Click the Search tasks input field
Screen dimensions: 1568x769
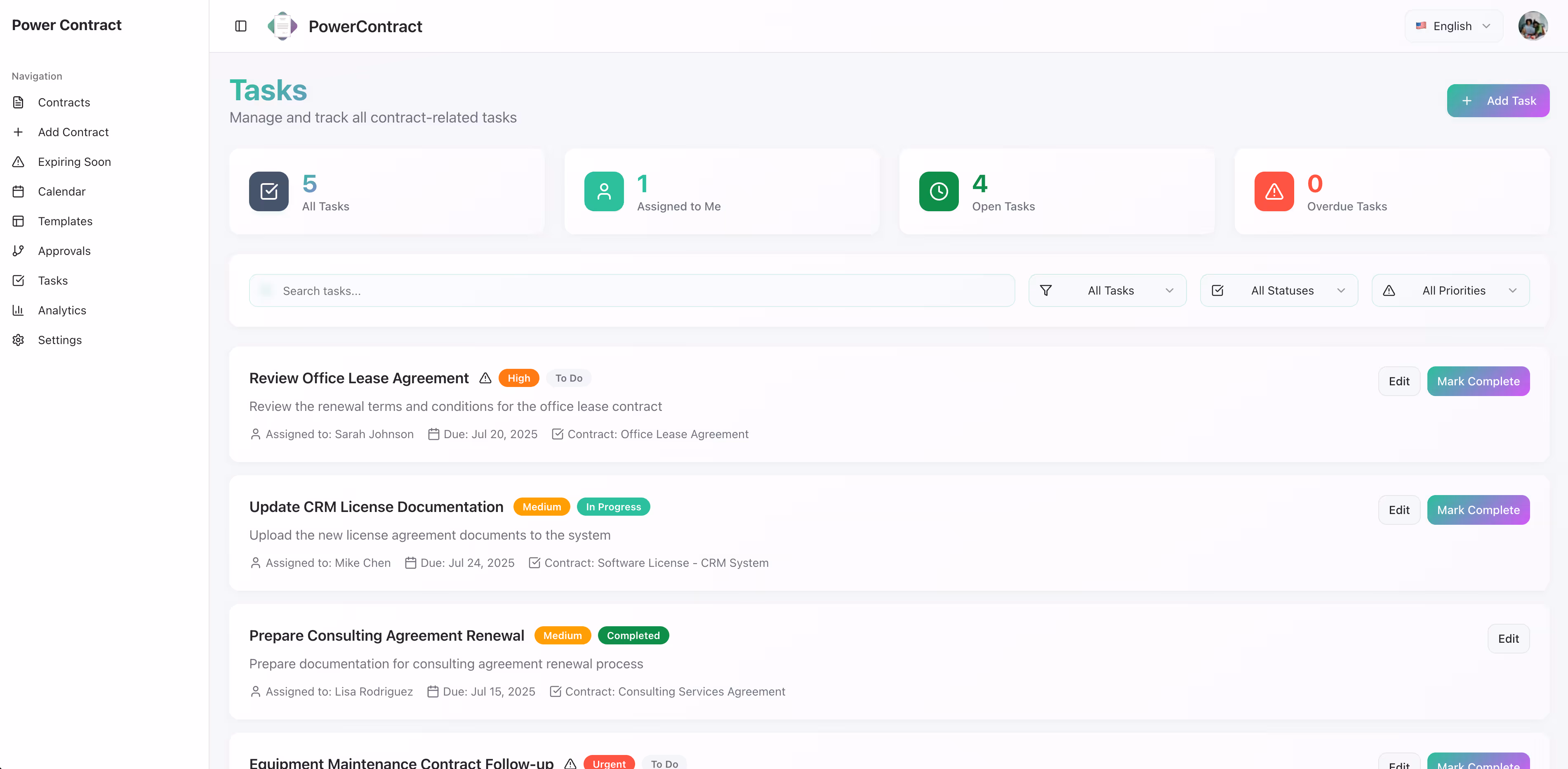point(632,290)
